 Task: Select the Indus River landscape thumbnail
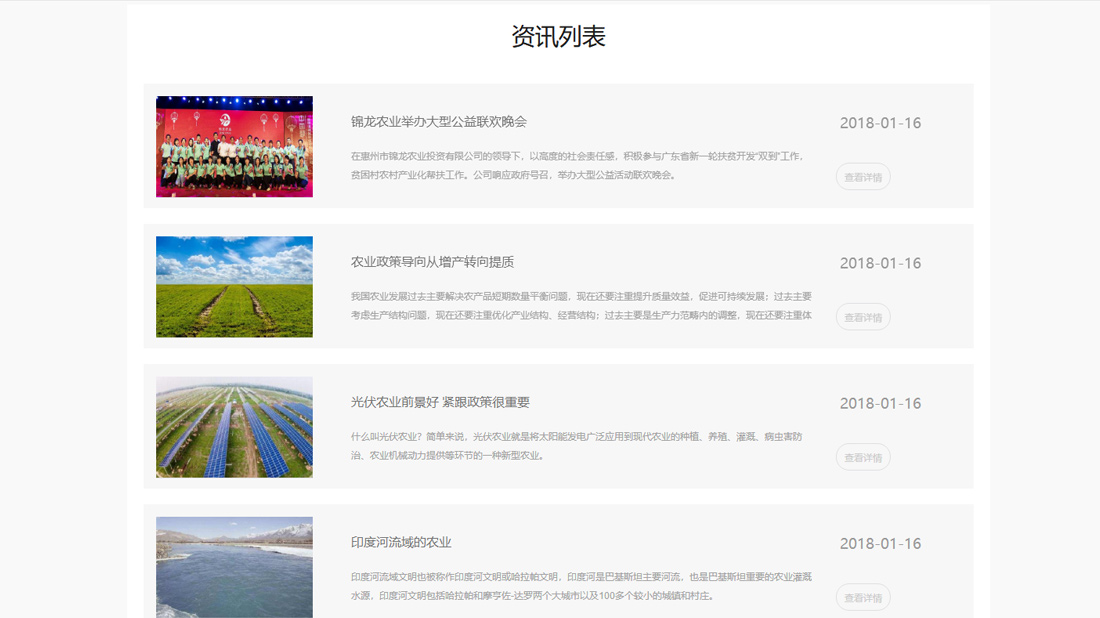click(x=234, y=566)
